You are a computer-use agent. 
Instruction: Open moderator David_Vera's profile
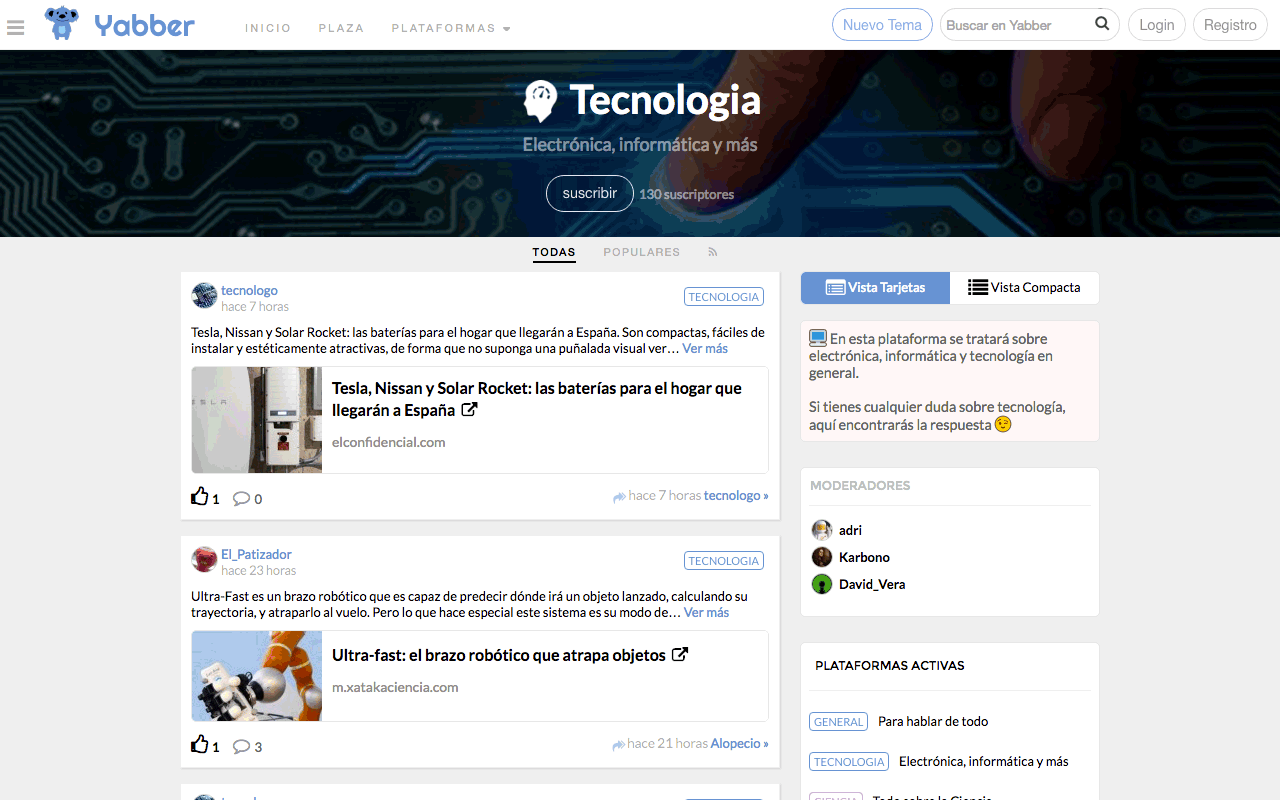click(872, 584)
